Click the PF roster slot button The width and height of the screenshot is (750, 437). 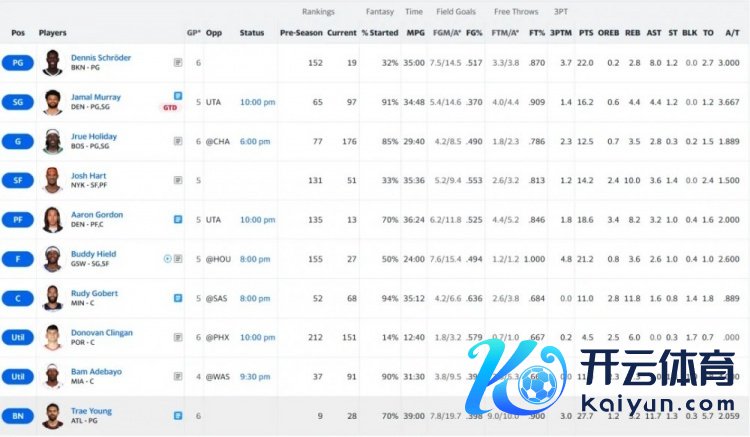(18, 219)
